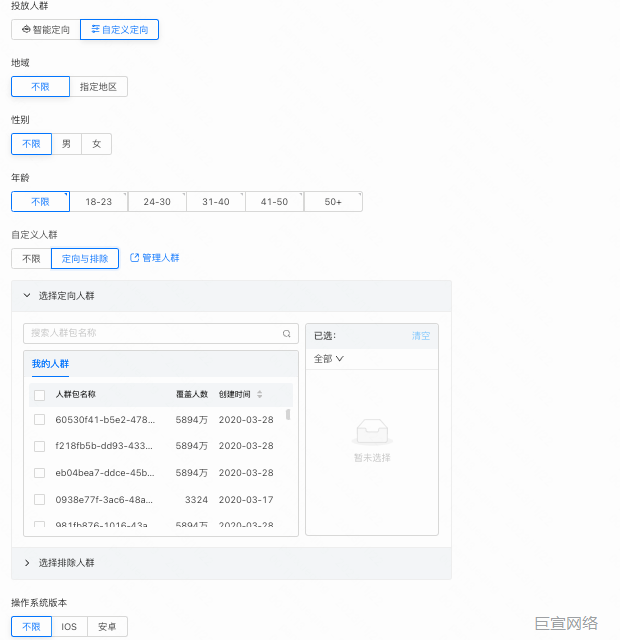Set gender to 女
The image size is (620, 640).
[96, 144]
